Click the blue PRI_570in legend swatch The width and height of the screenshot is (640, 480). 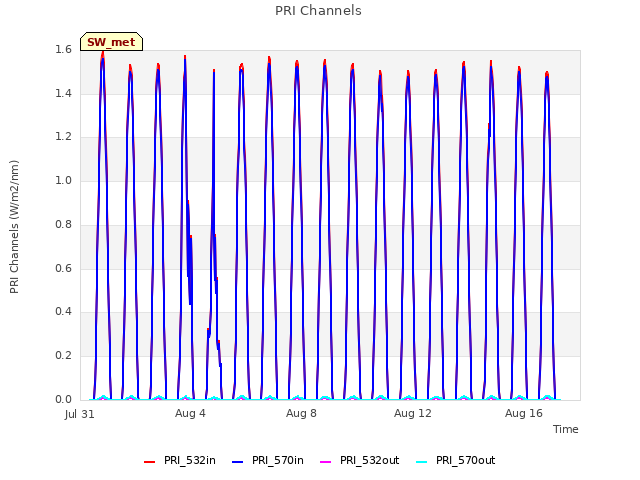(237, 462)
